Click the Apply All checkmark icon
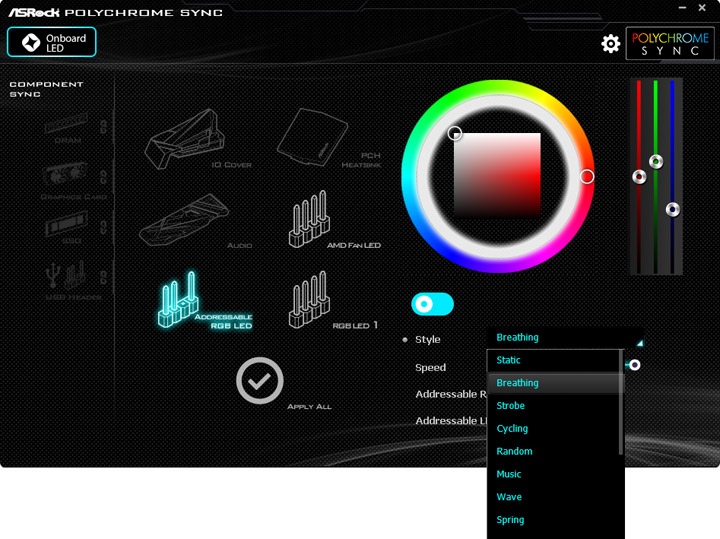This screenshot has height=539, width=720. pos(259,381)
